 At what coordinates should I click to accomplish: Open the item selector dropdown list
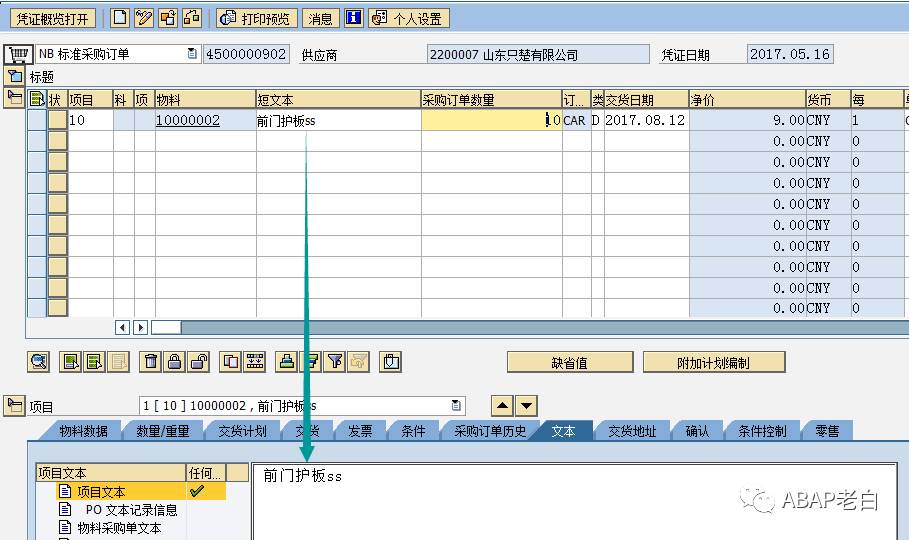click(456, 405)
